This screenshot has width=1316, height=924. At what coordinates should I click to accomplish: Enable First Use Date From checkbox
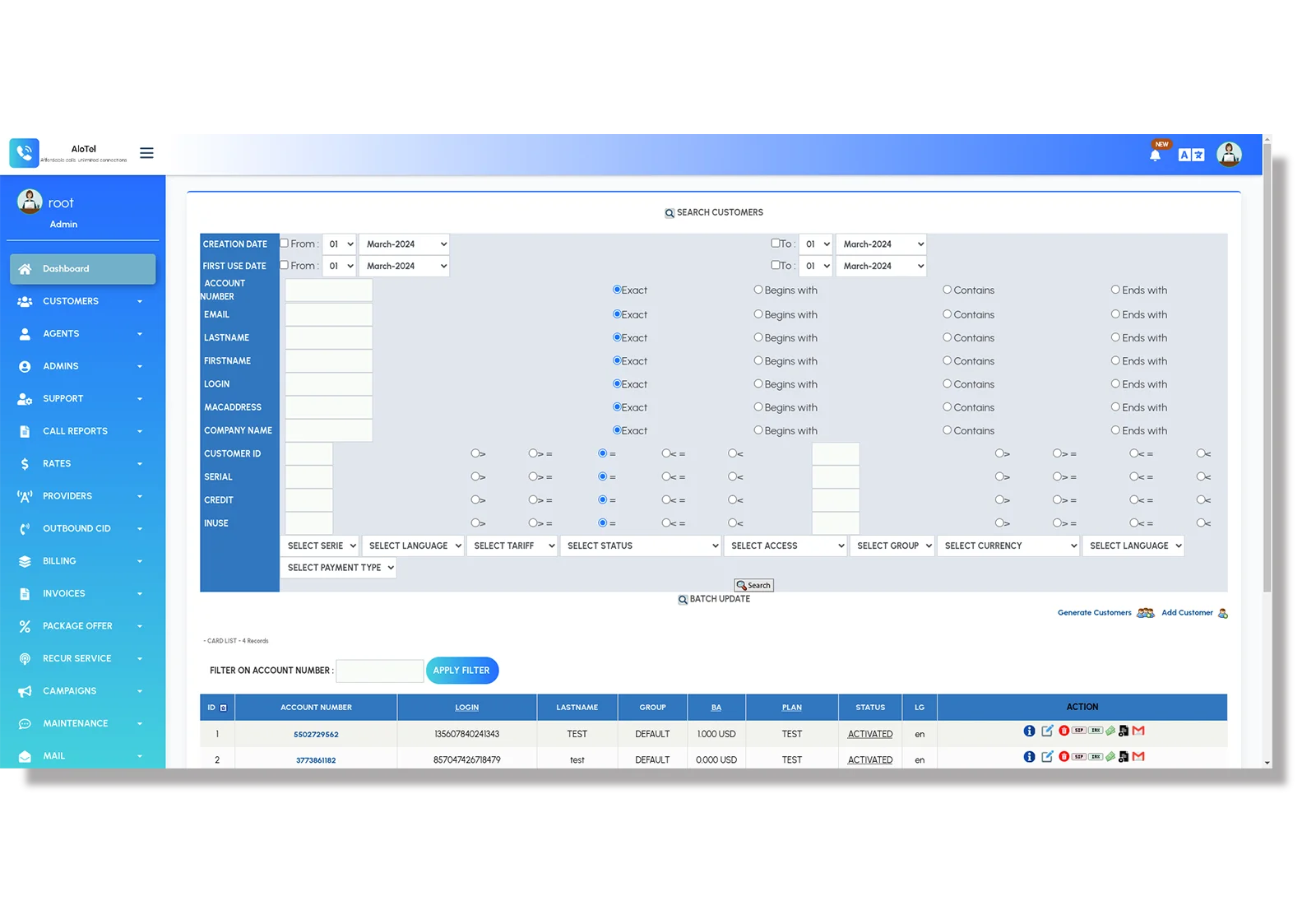click(x=284, y=265)
